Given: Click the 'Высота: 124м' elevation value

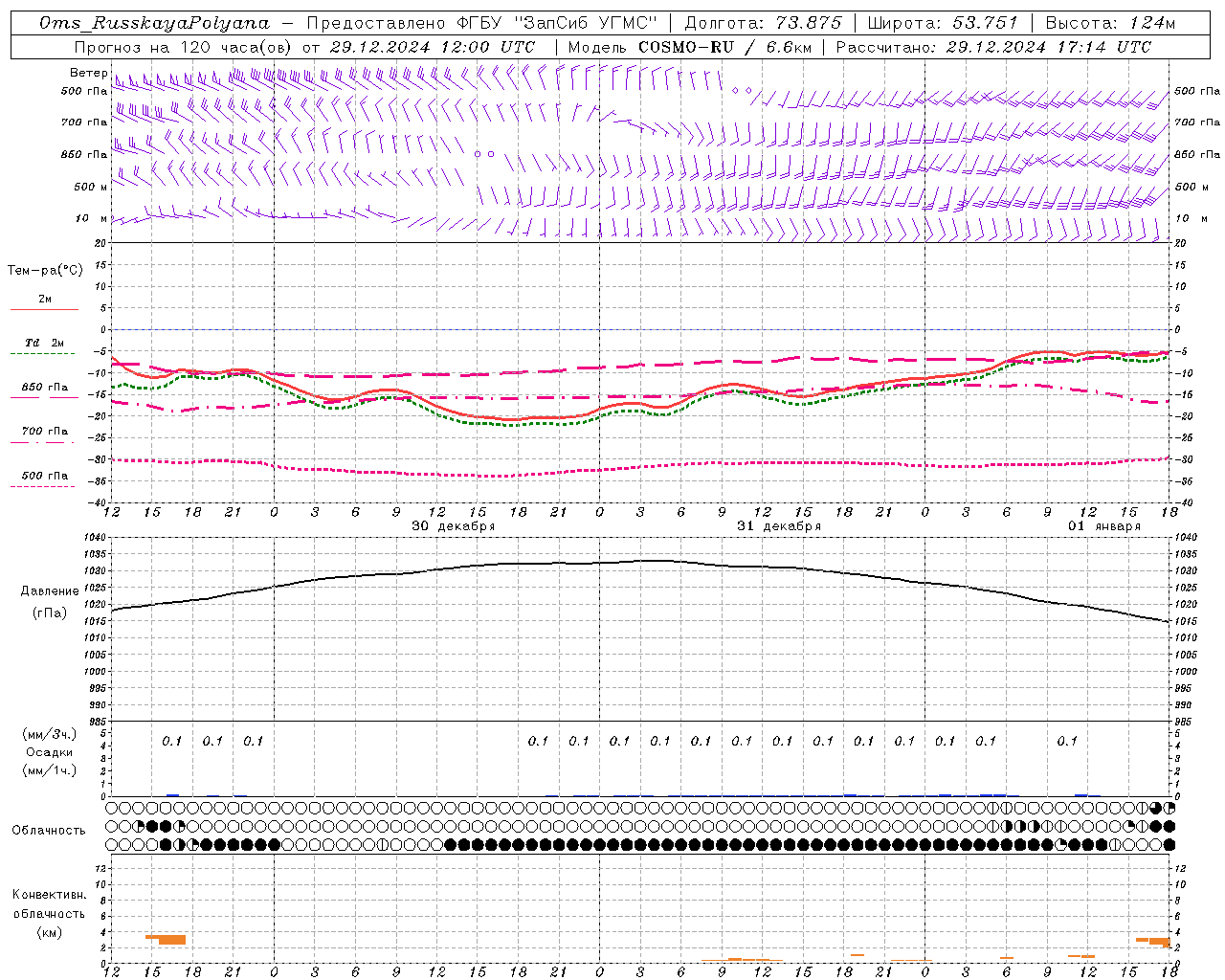Looking at the screenshot, I should click(1110, 23).
